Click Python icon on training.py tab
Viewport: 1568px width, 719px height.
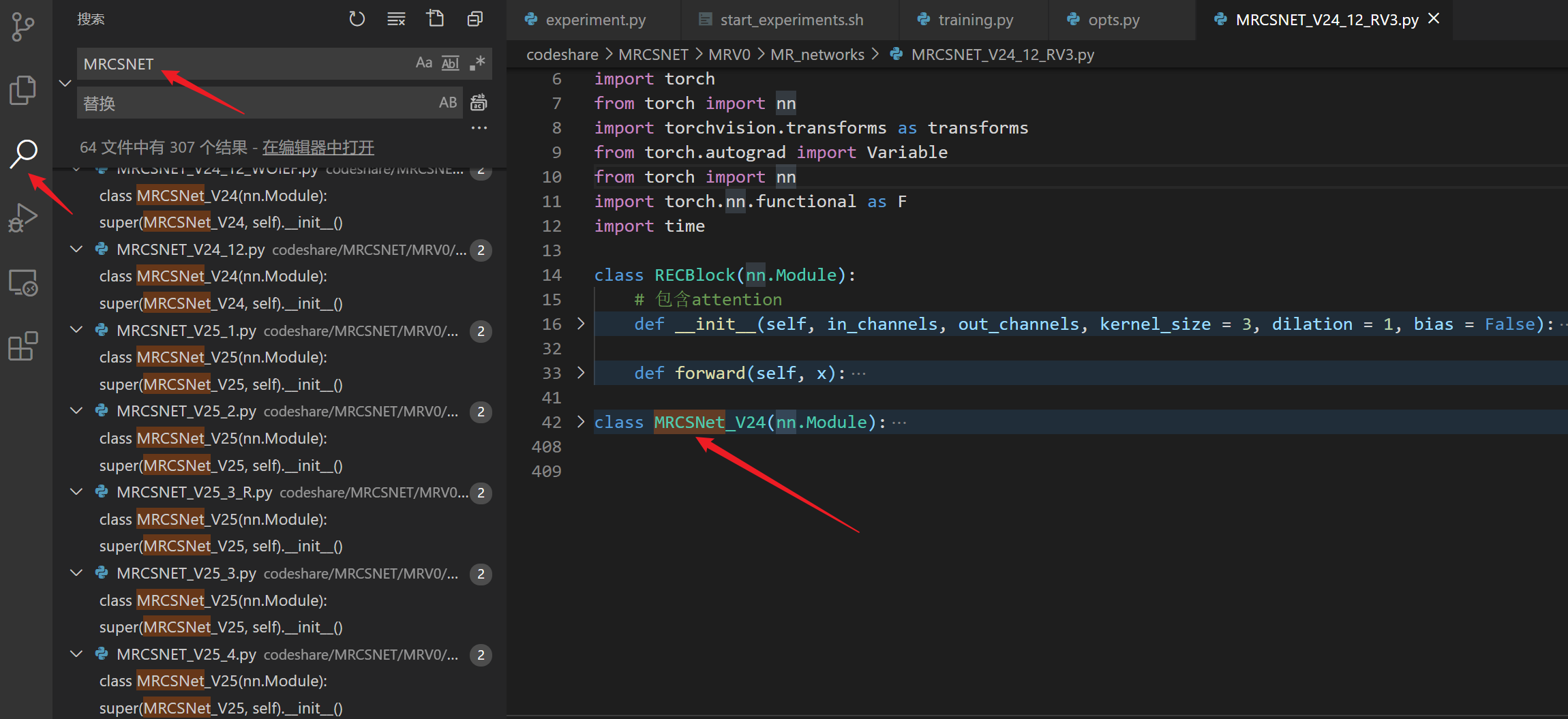[924, 20]
